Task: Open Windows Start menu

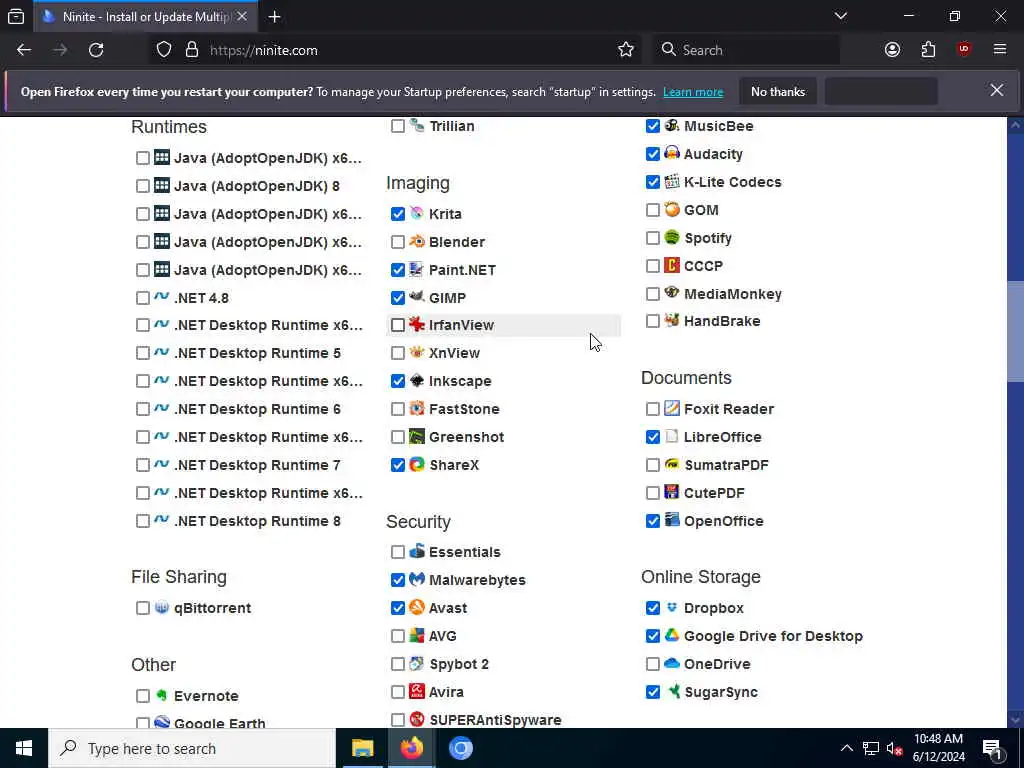Action: 24,748
